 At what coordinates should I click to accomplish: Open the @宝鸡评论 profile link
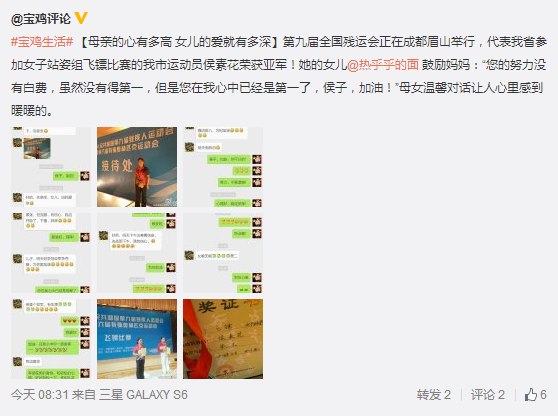pyautogui.click(x=41, y=18)
